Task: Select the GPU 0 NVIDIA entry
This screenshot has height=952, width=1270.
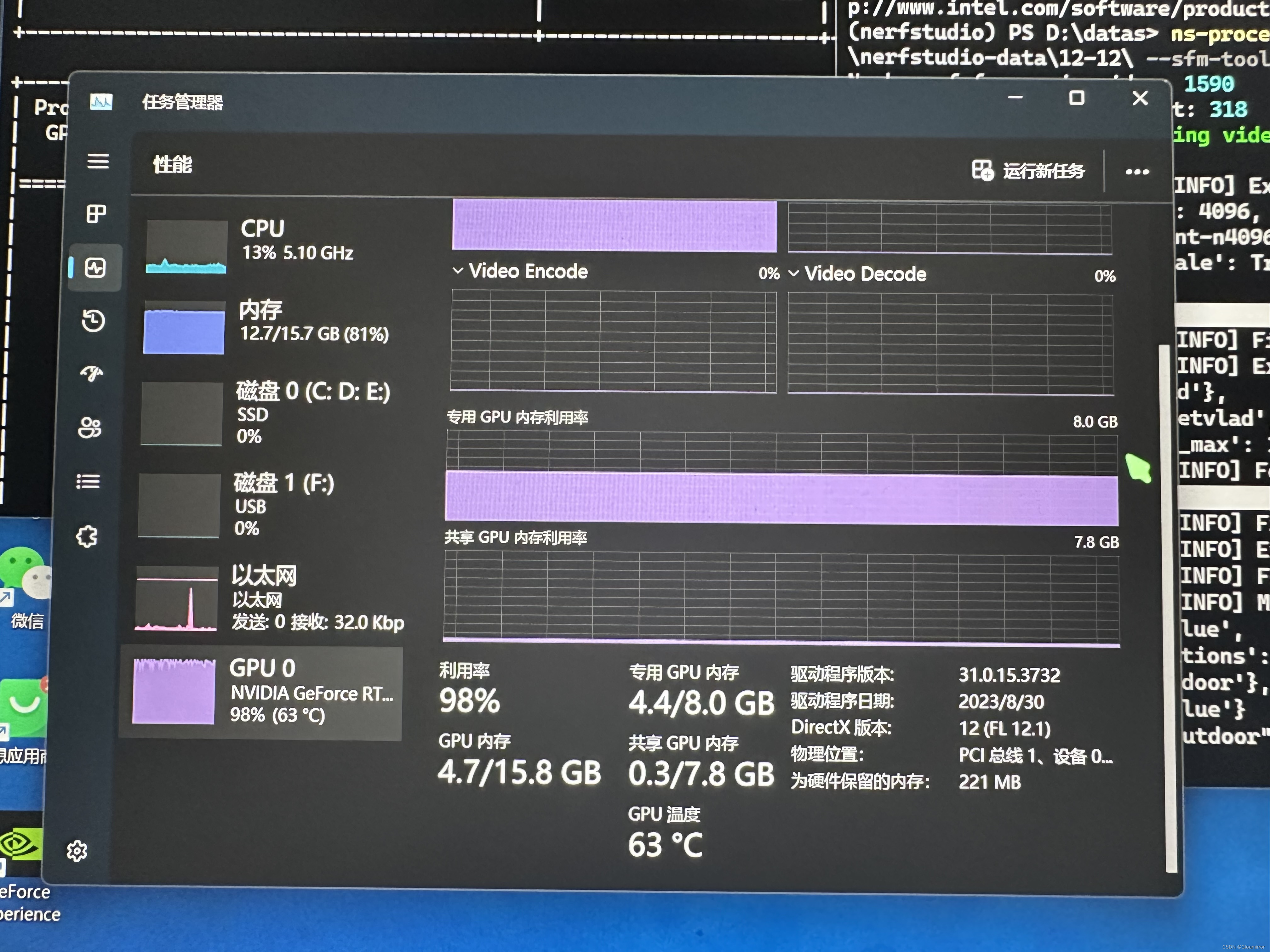Action: tap(261, 693)
